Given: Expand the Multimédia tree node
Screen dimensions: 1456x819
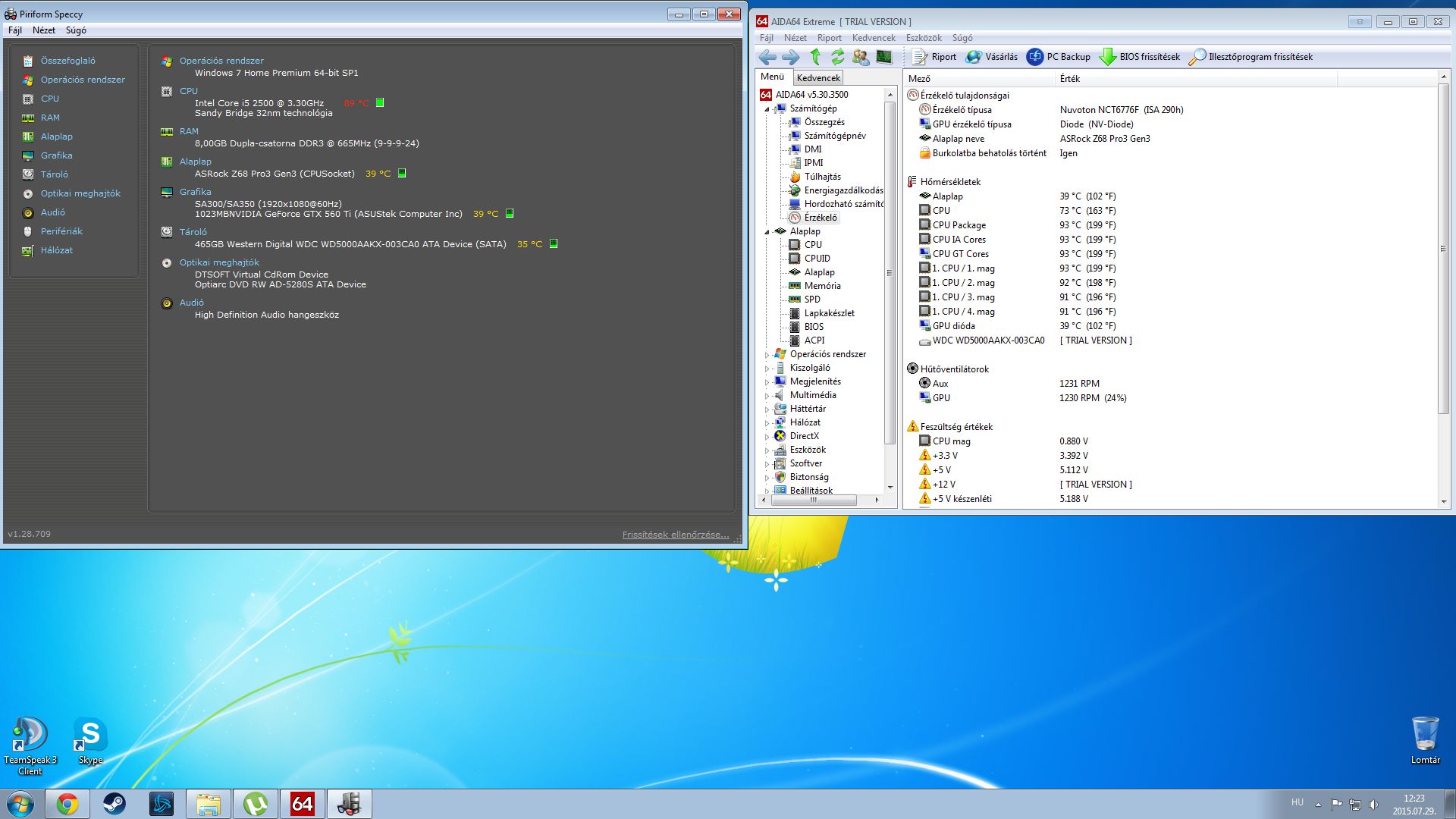Looking at the screenshot, I should 767,396.
